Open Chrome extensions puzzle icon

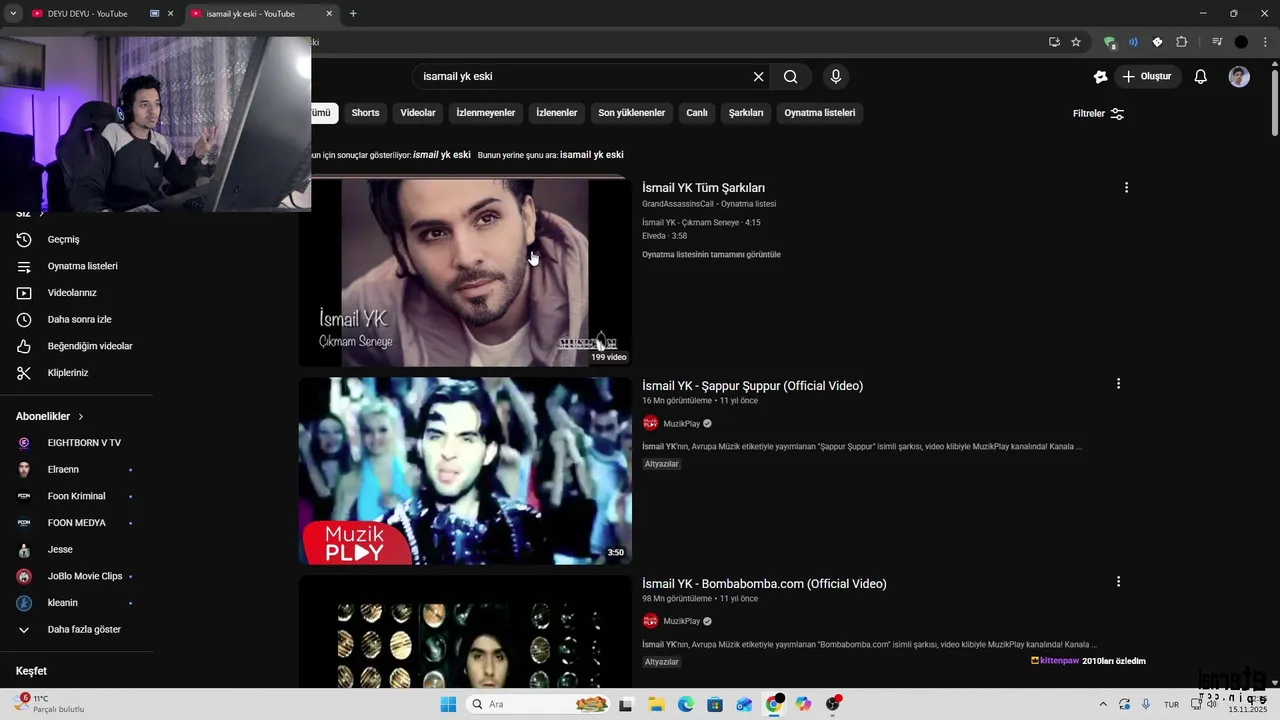pyautogui.click(x=1181, y=42)
